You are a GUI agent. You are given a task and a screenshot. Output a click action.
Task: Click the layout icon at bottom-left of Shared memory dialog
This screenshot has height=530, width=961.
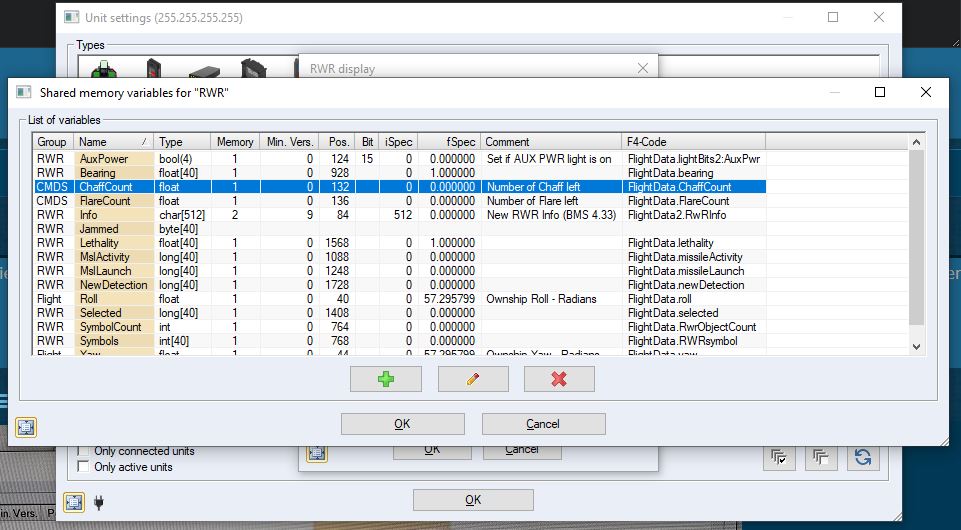point(26,427)
